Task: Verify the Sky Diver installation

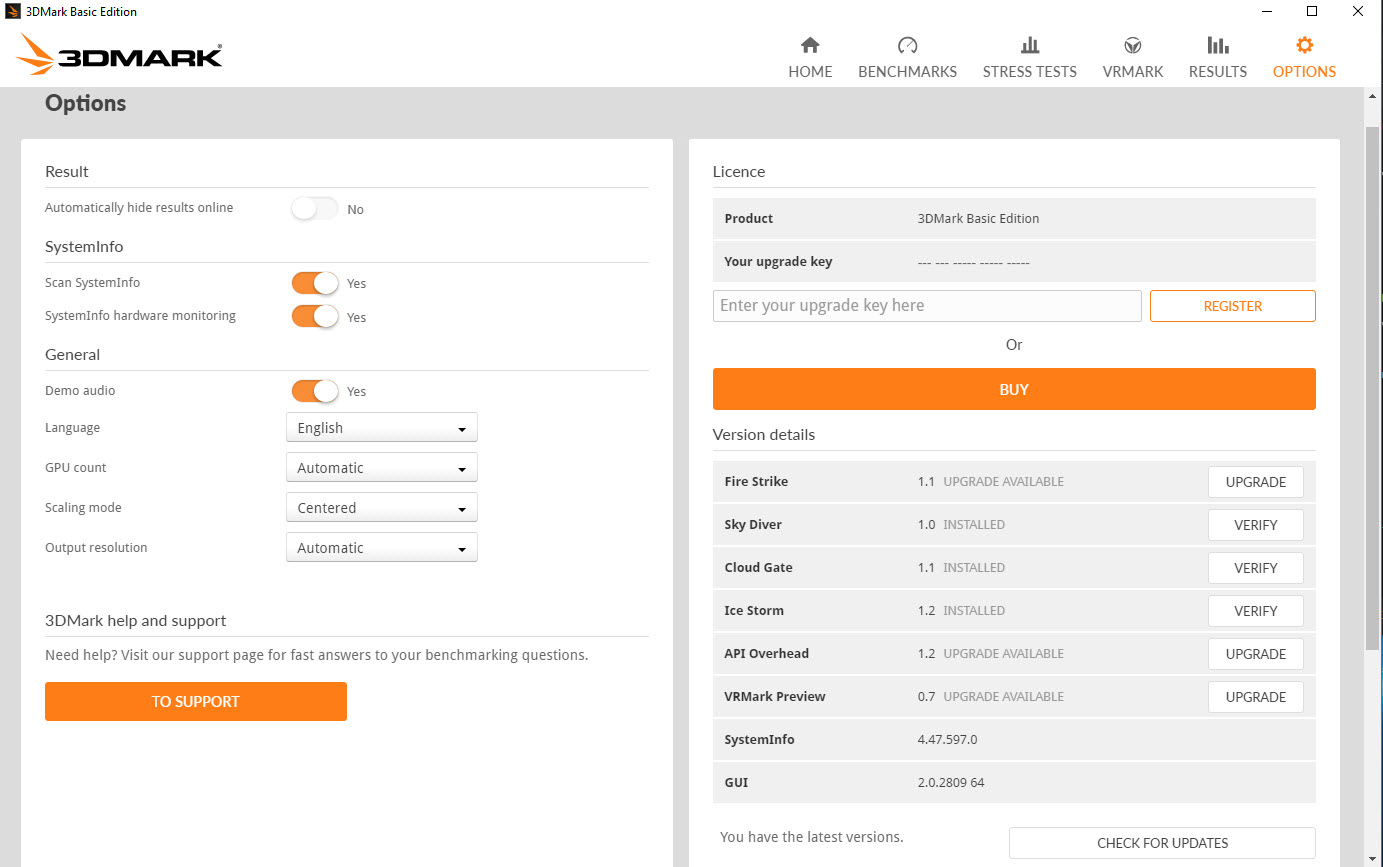Action: coord(1256,525)
